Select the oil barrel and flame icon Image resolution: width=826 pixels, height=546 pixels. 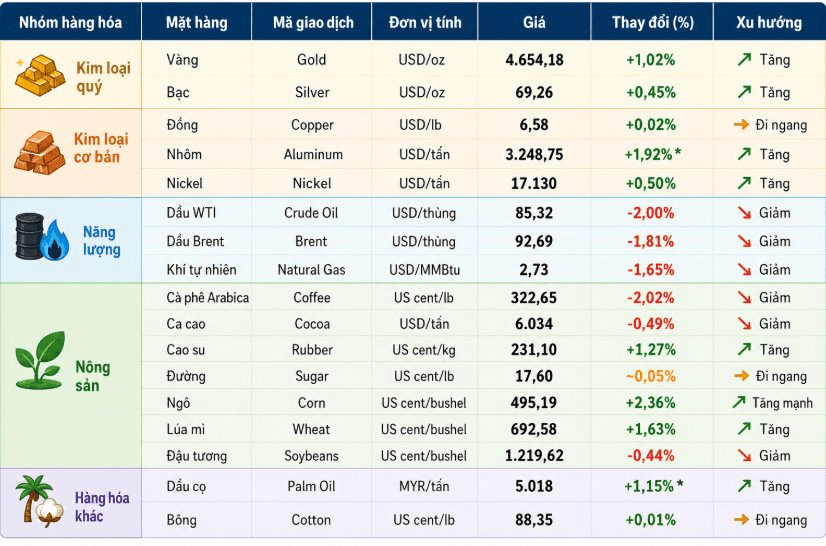coord(42,237)
